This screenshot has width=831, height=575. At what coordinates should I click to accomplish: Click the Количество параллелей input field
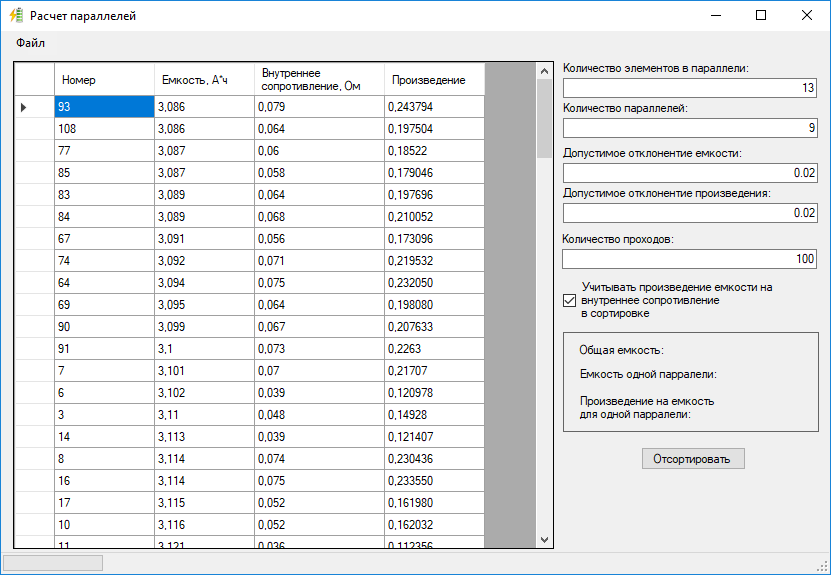pos(690,128)
